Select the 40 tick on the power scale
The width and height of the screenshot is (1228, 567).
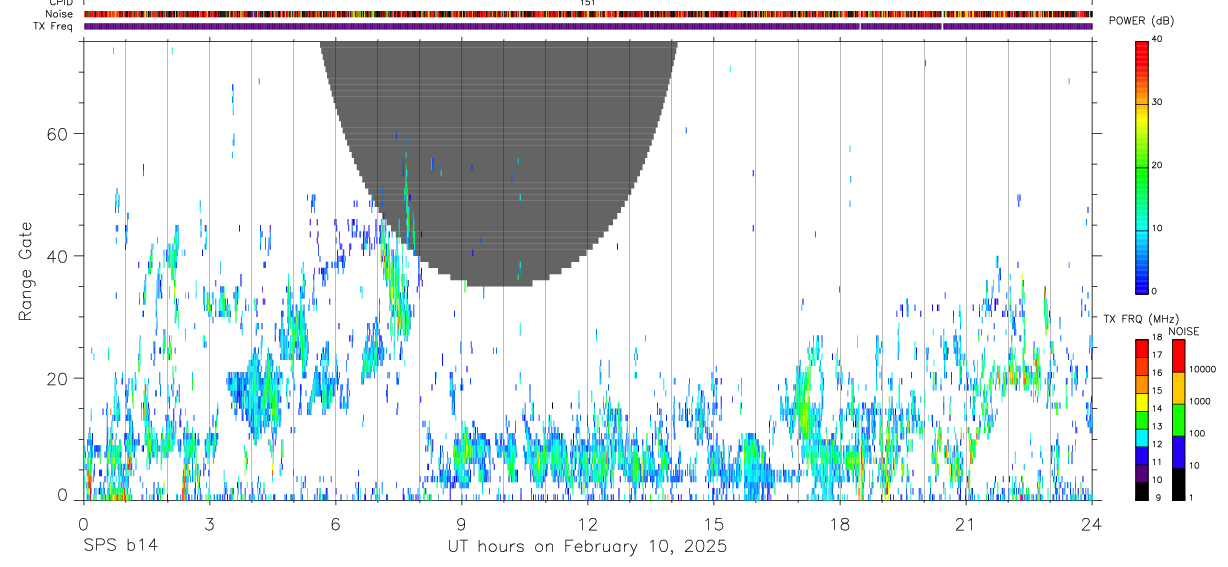tap(1159, 39)
